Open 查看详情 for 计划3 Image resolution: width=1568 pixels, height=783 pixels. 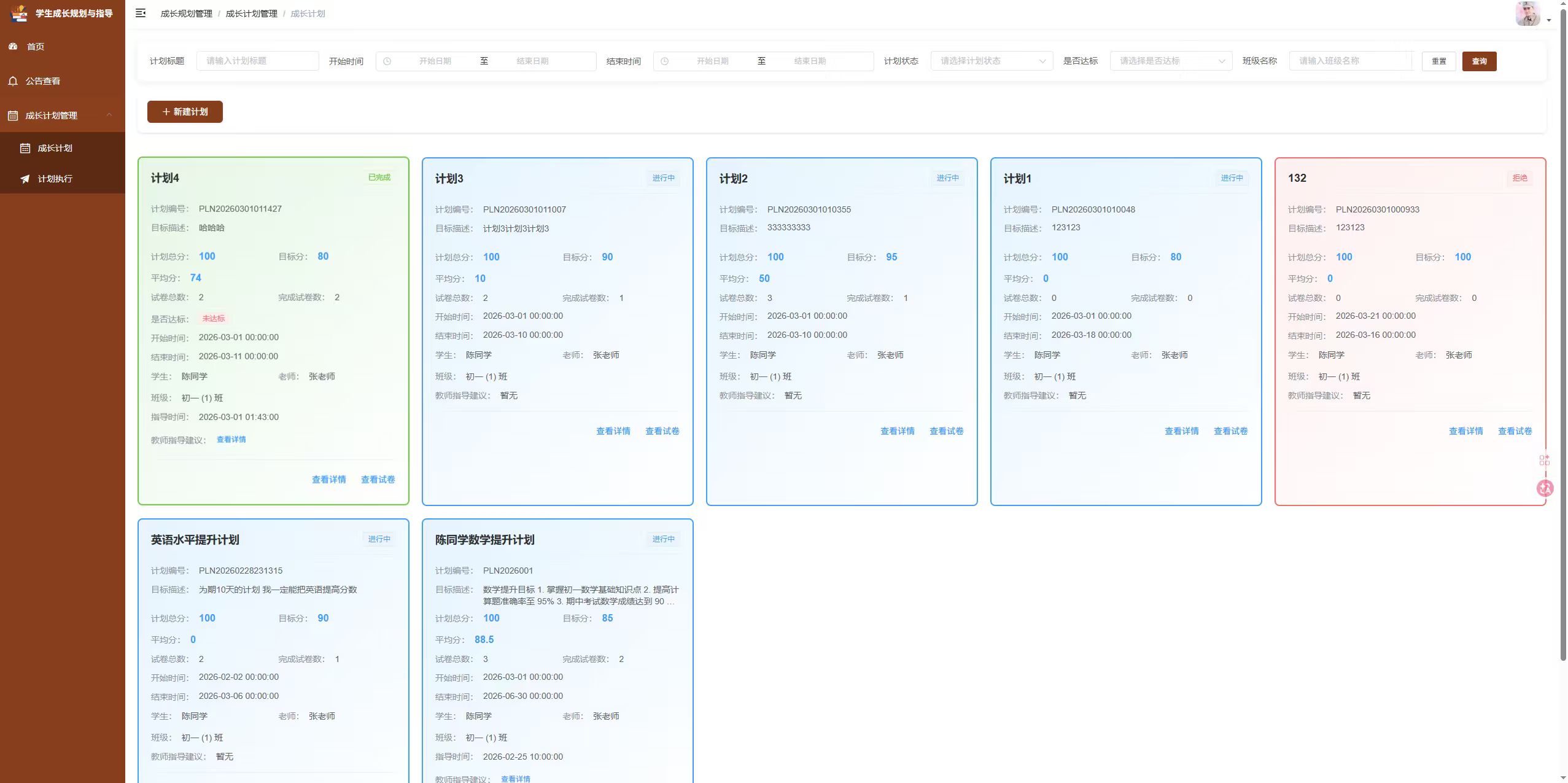(x=613, y=431)
